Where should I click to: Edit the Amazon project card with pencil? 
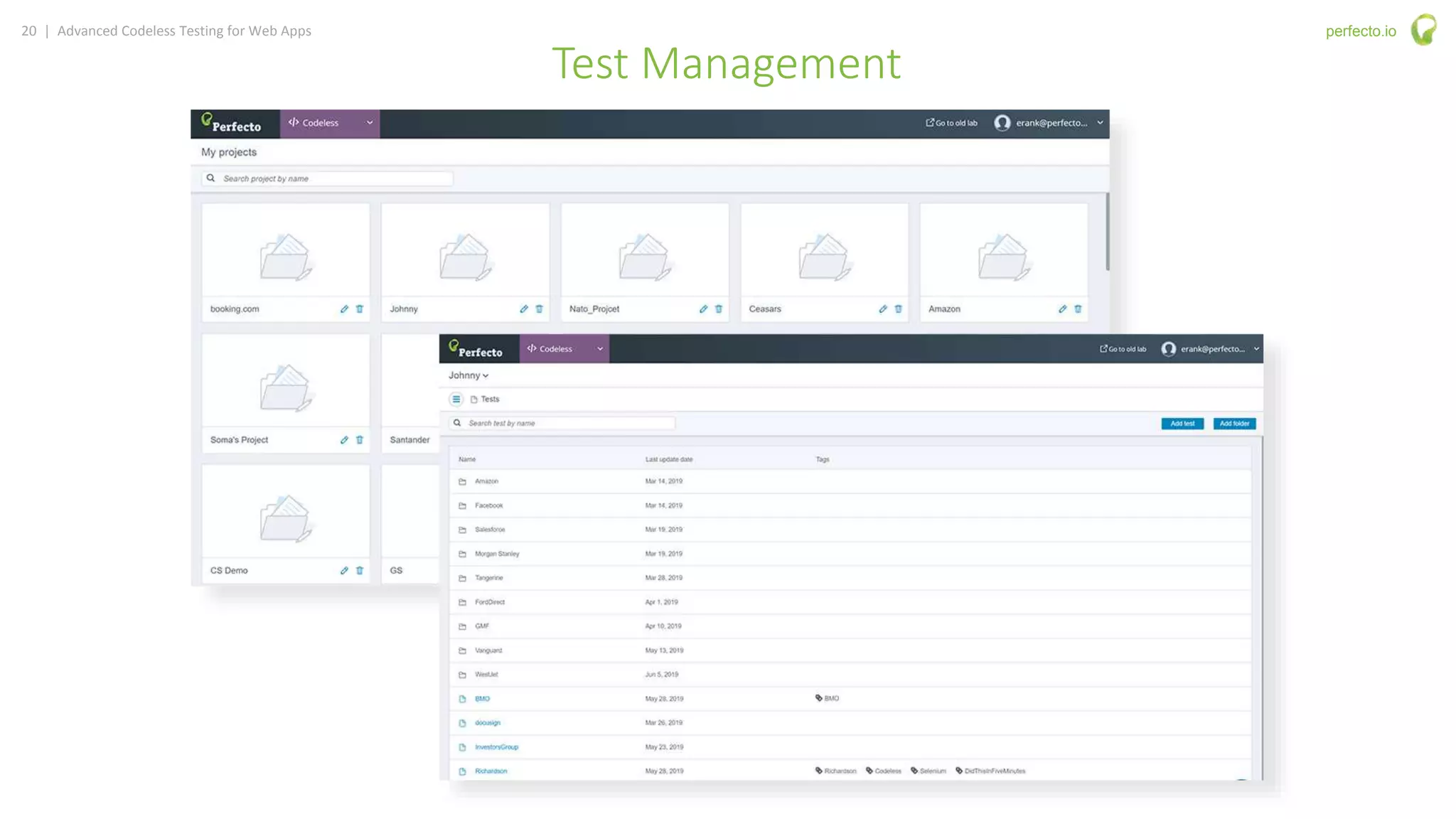click(1062, 309)
